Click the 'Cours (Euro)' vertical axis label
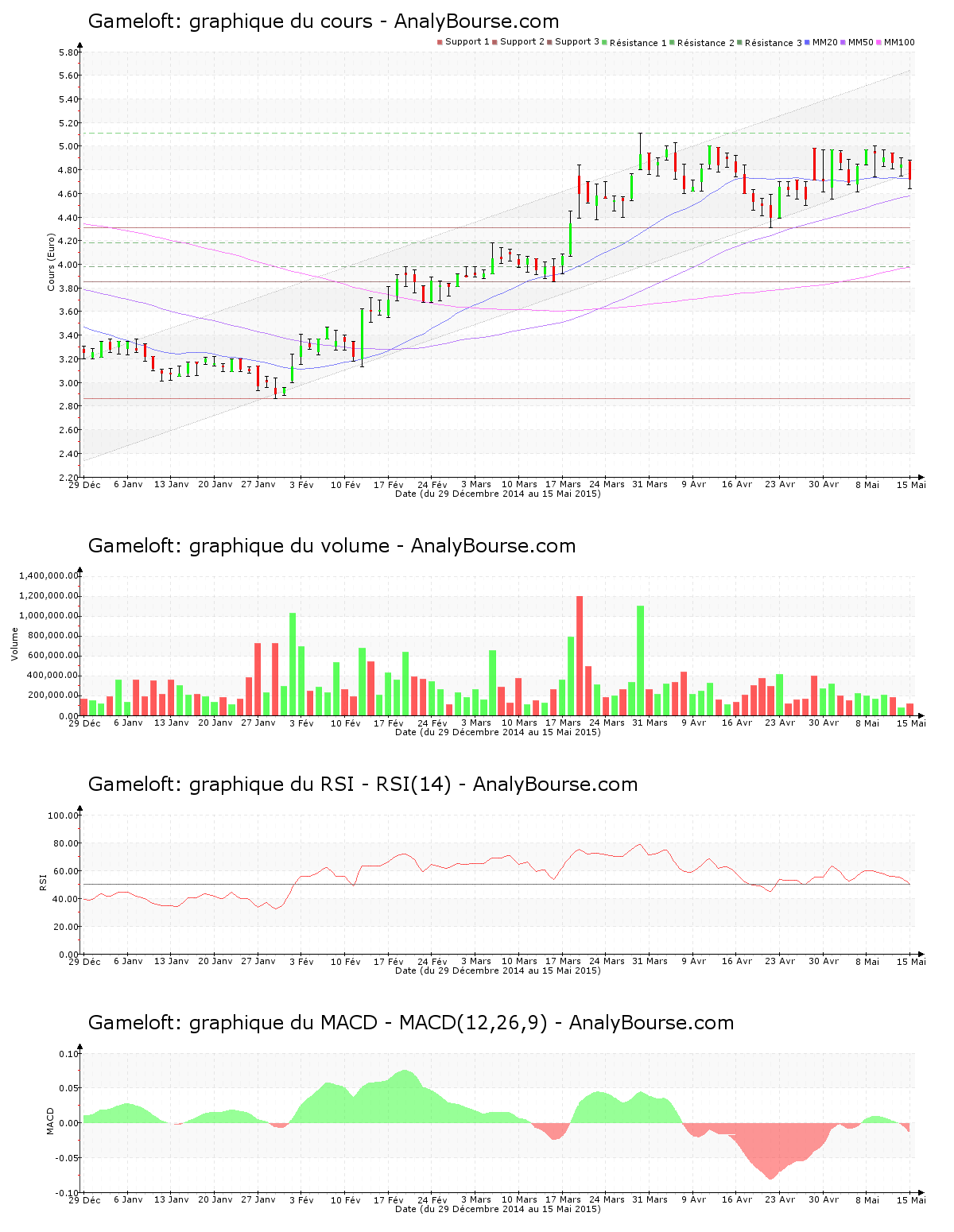 51,262
